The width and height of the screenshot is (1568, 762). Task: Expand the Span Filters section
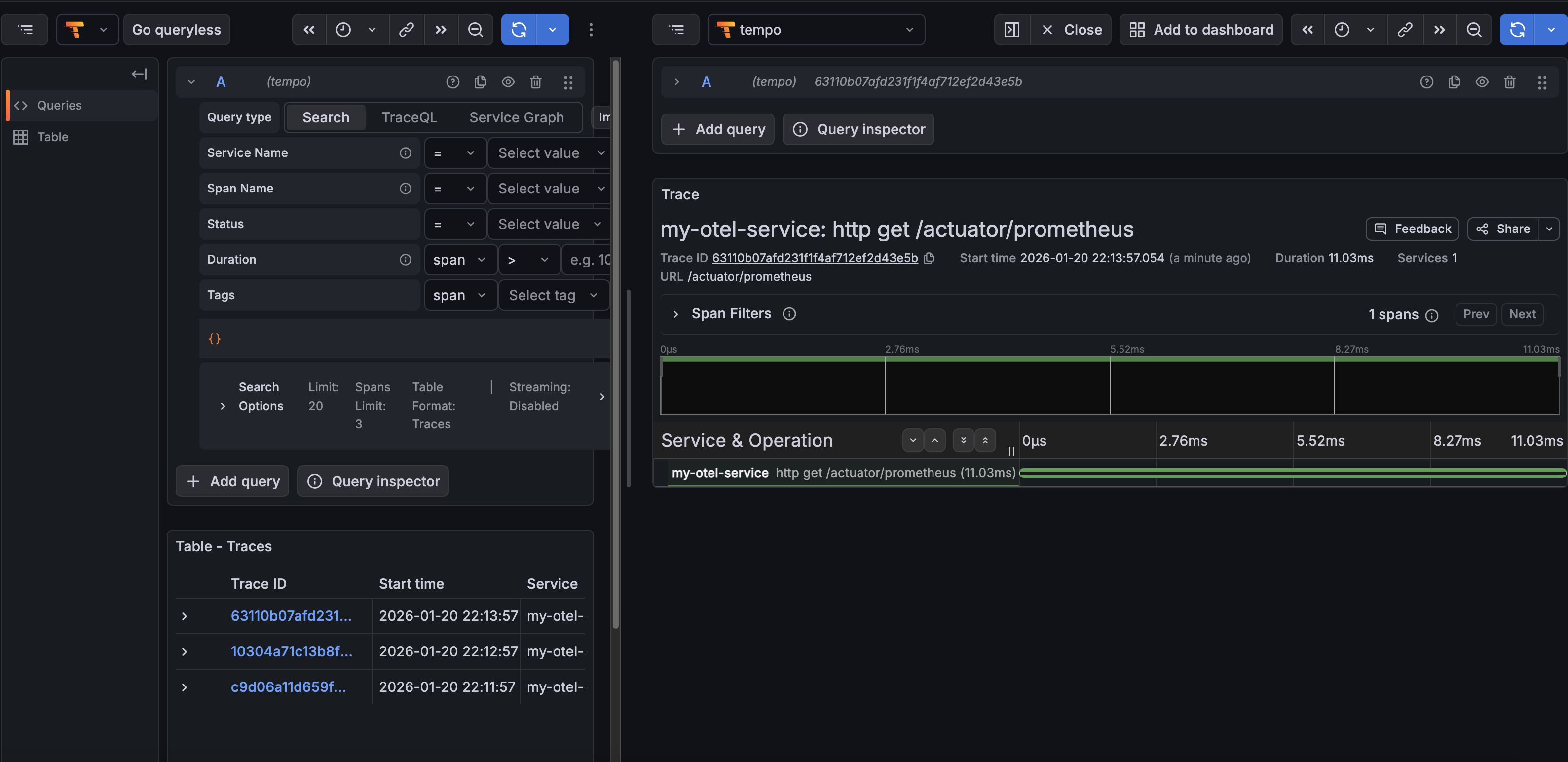675,314
